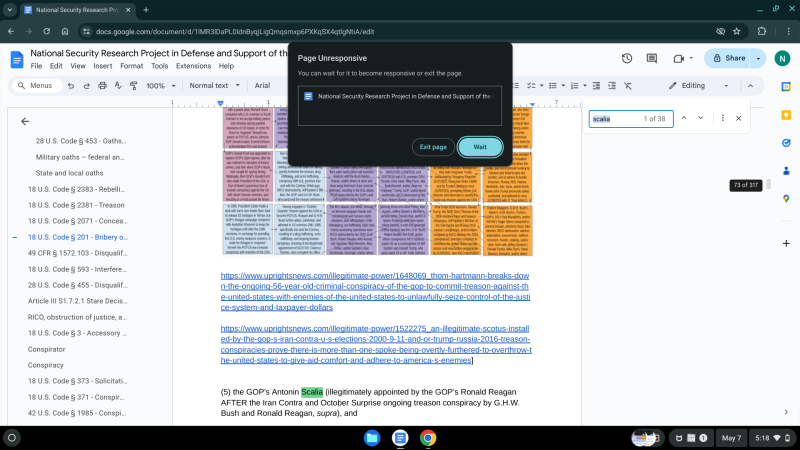Open the Insert menu

(x=103, y=66)
